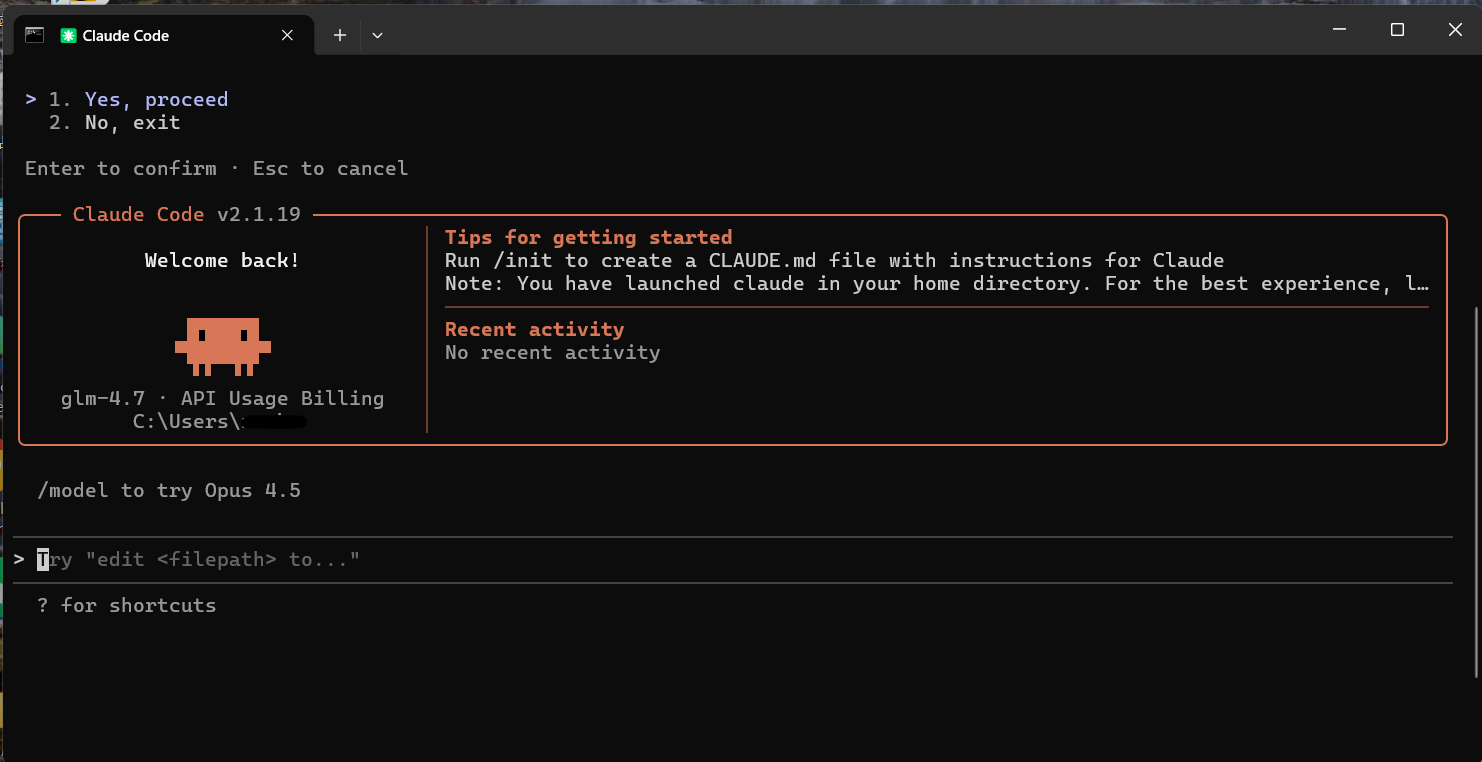Viewport: 1482px width, 762px height.
Task: Click the prompt input "Try edit <filepath> to..."
Action: pos(732,559)
